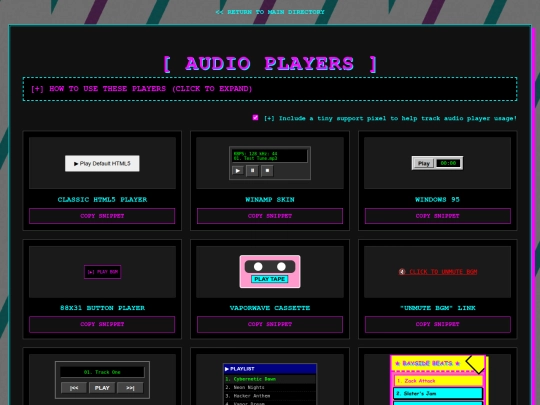Click the Bayside Beats yellow header
The width and height of the screenshot is (540, 405).
click(438, 363)
